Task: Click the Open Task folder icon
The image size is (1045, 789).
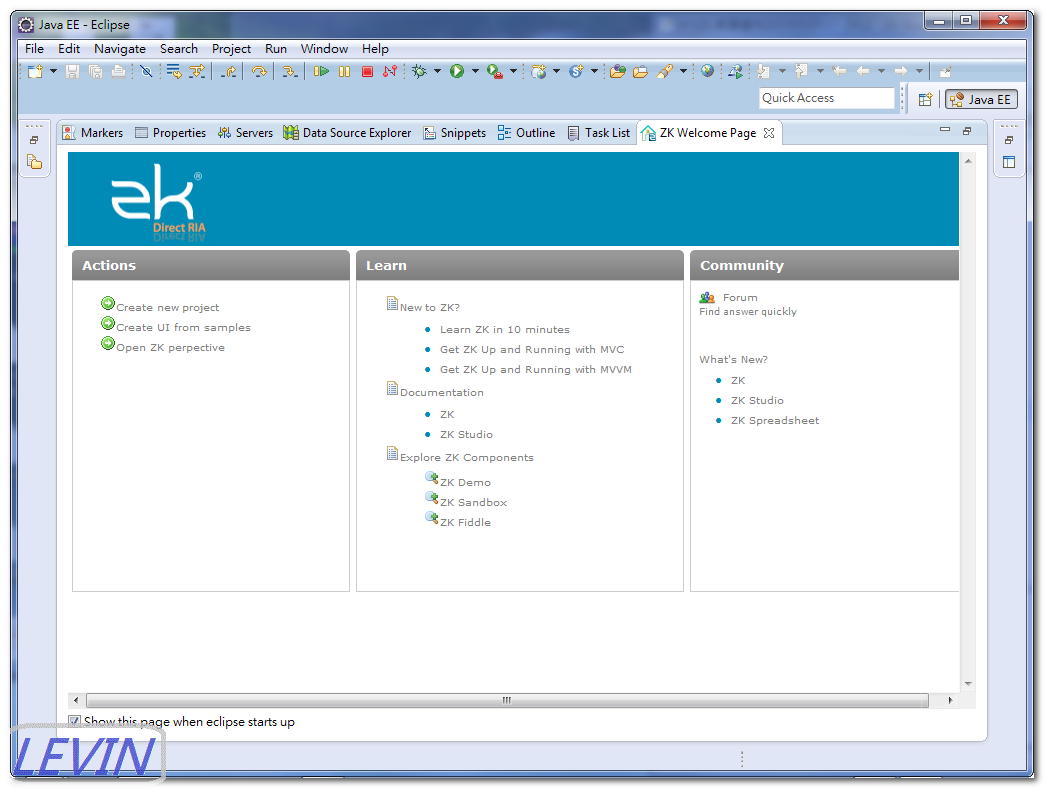Action: click(640, 71)
